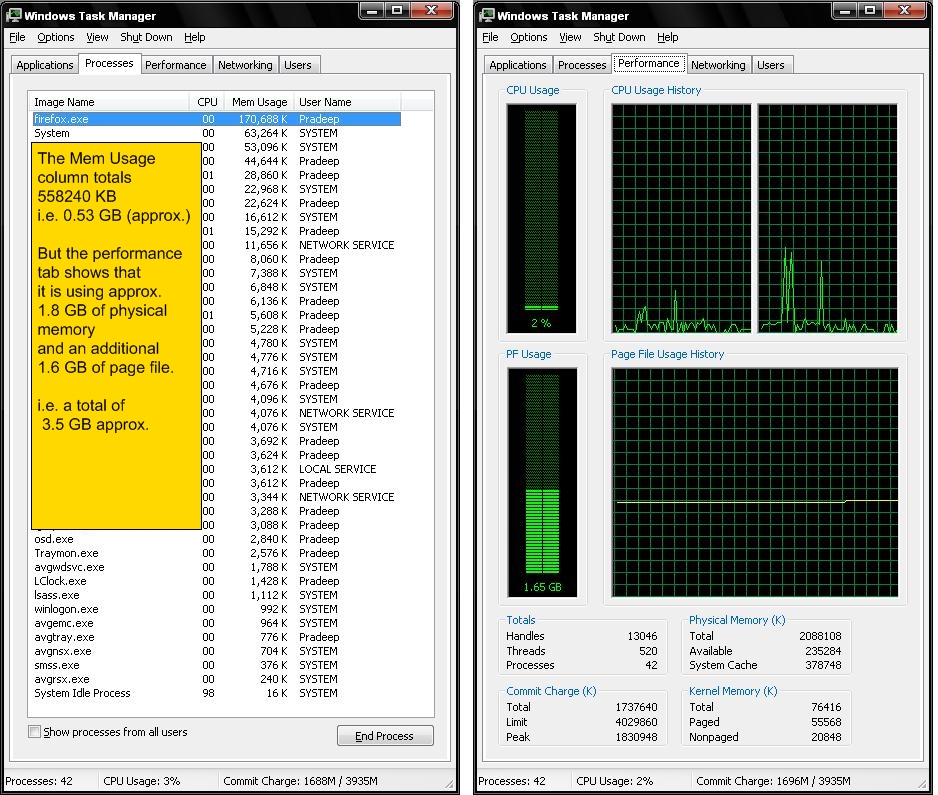Viewport: 938px width, 795px height.
Task: Click Commit Charge Peak value 1830948
Action: (636, 737)
